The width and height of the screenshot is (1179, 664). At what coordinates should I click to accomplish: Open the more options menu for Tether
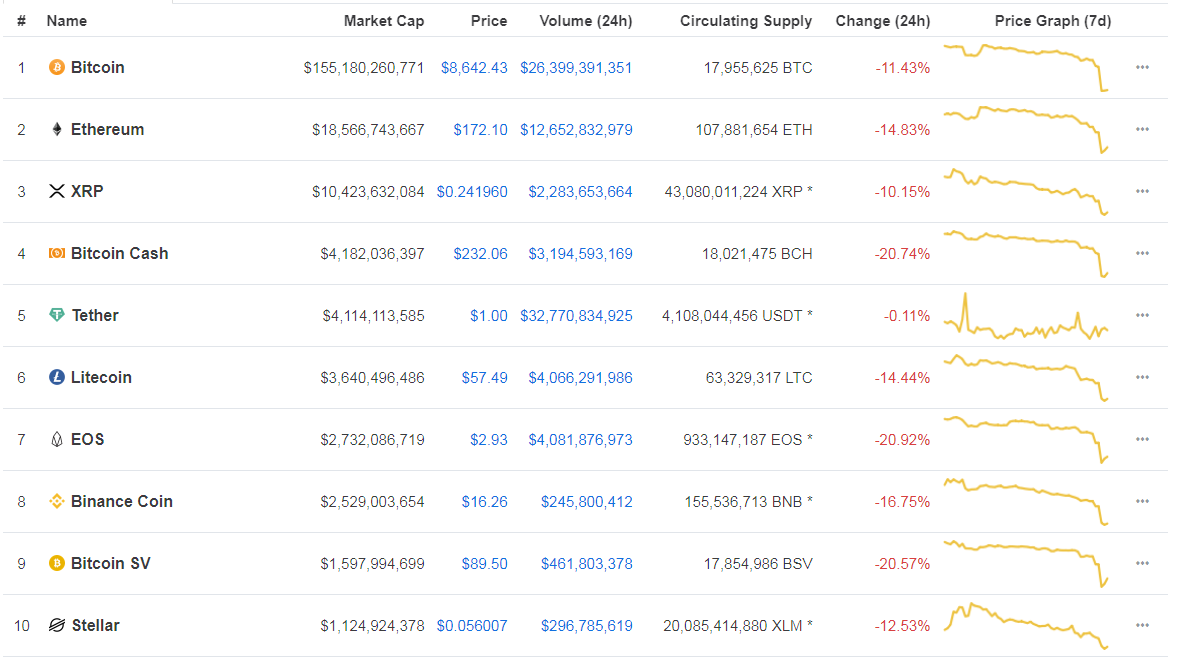coord(1142,315)
